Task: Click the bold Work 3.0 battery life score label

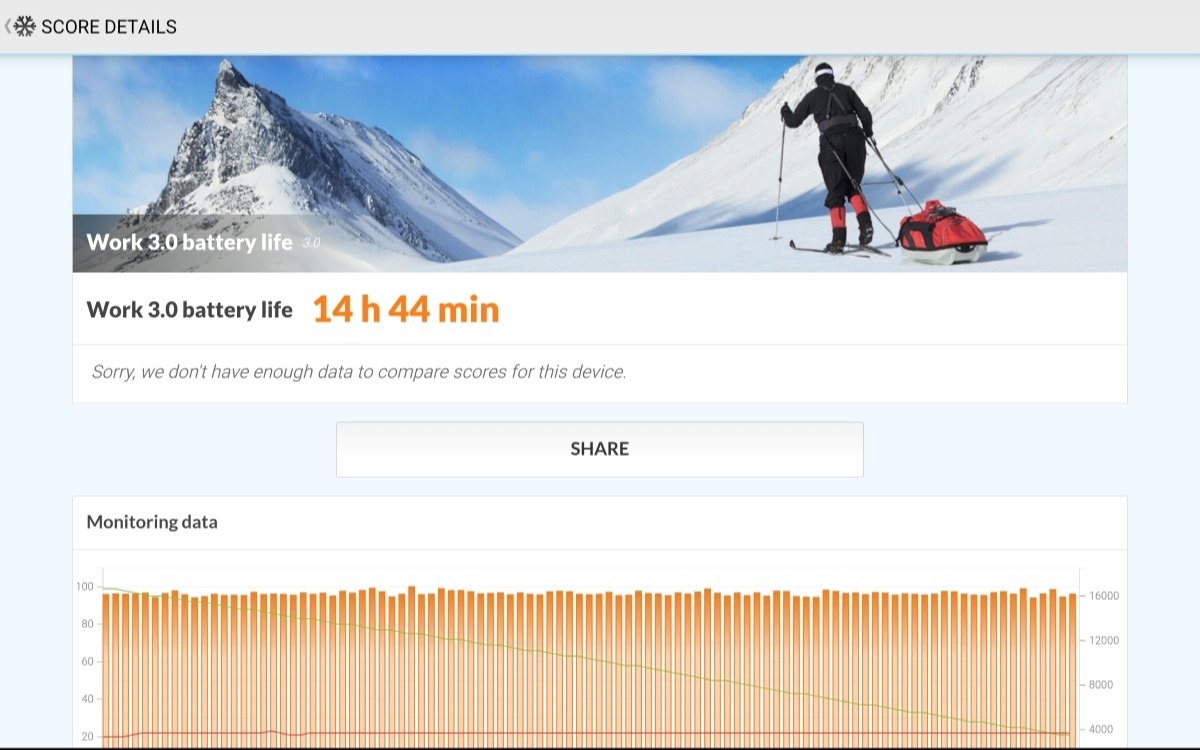Action: [189, 309]
